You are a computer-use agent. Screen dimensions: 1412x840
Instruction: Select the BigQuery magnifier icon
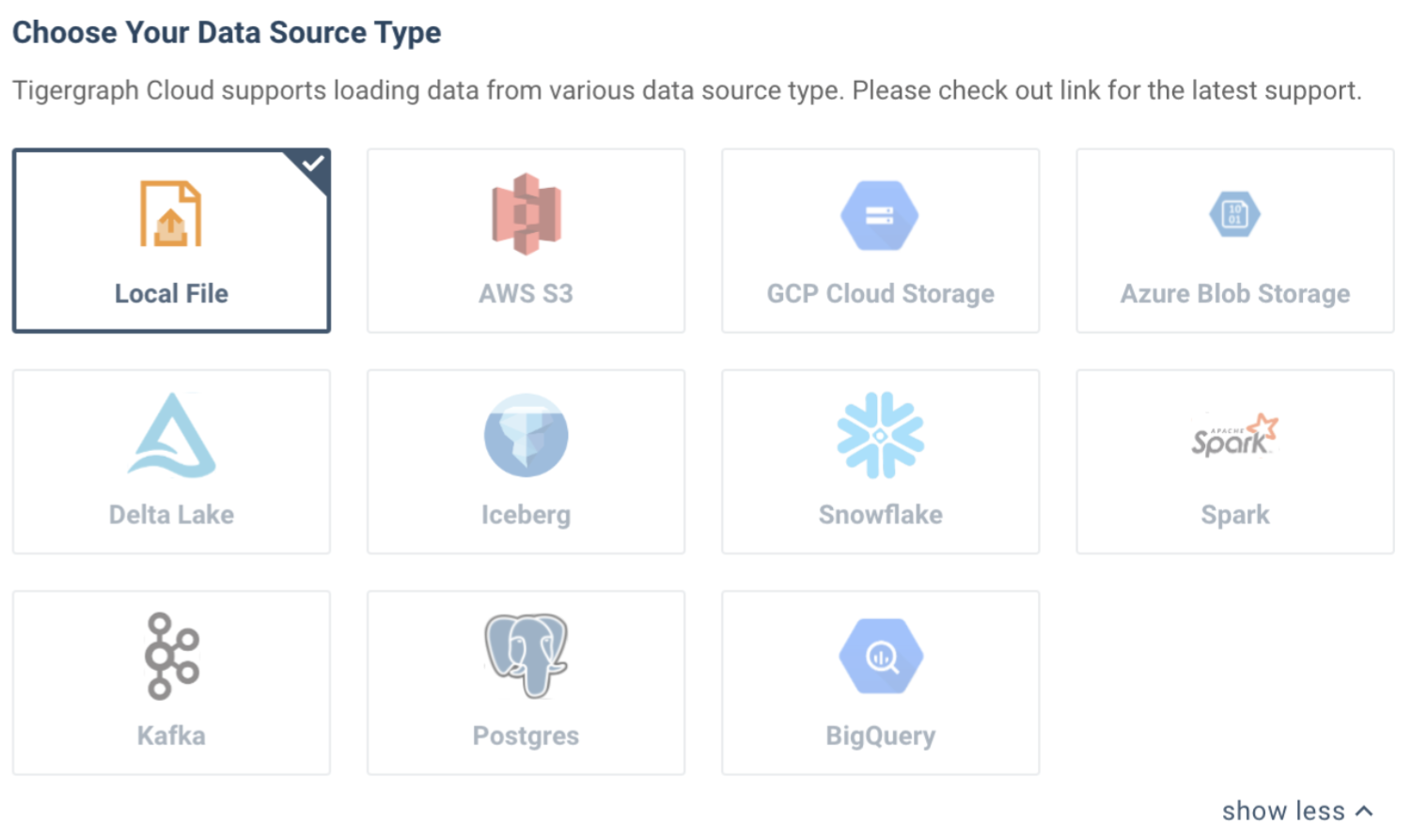click(x=880, y=656)
